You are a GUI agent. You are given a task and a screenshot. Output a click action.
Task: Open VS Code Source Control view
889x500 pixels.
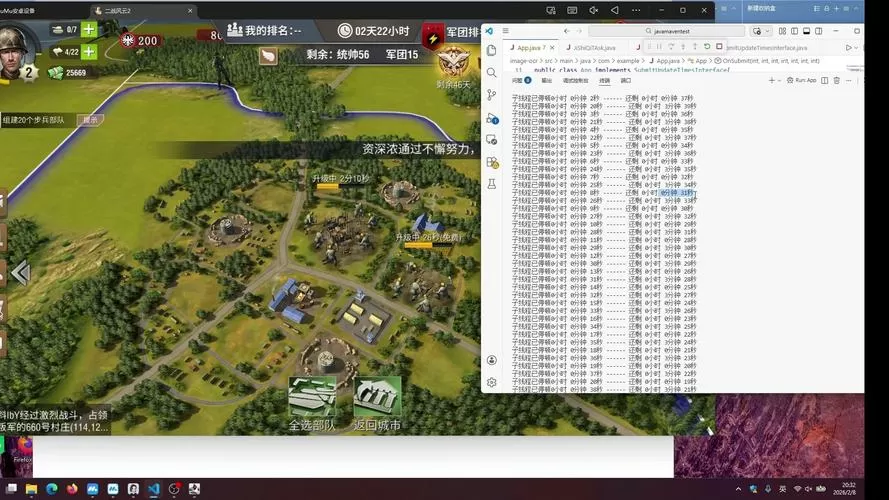coord(492,95)
